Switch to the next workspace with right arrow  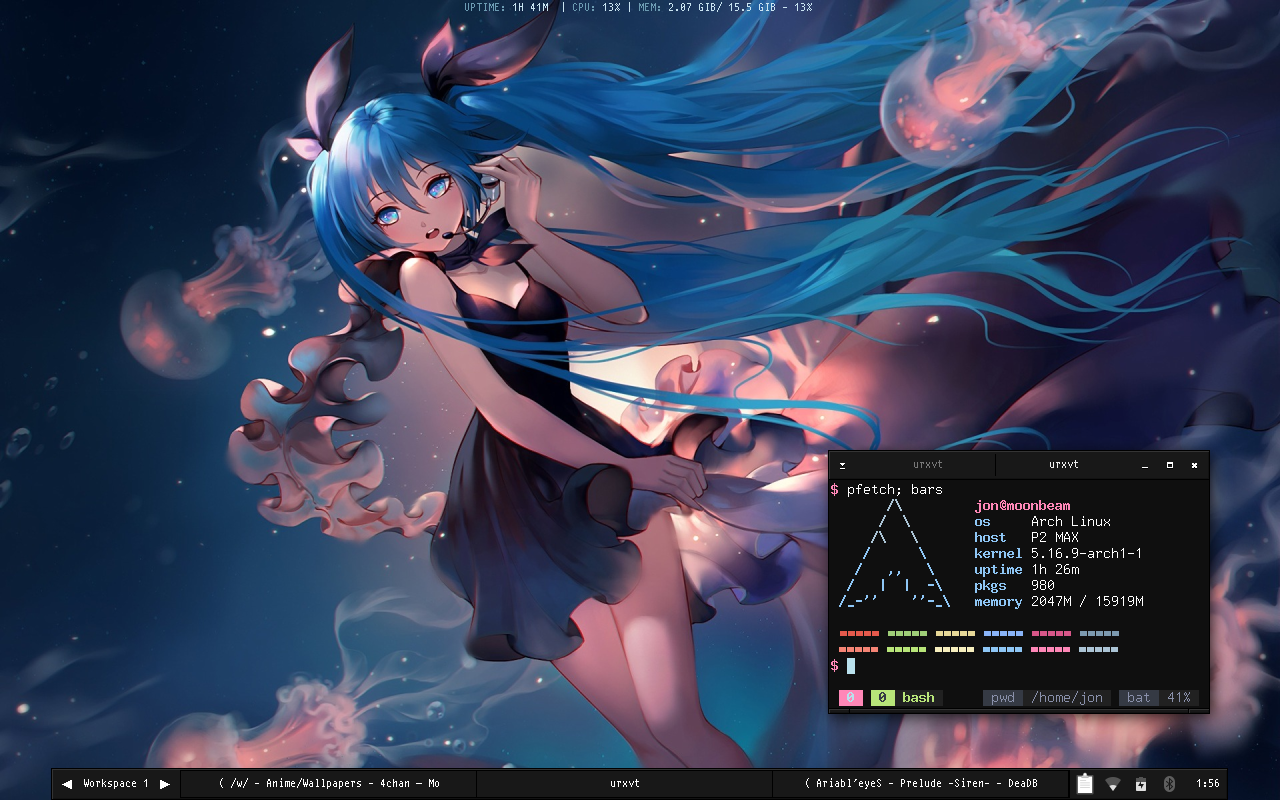tap(165, 784)
